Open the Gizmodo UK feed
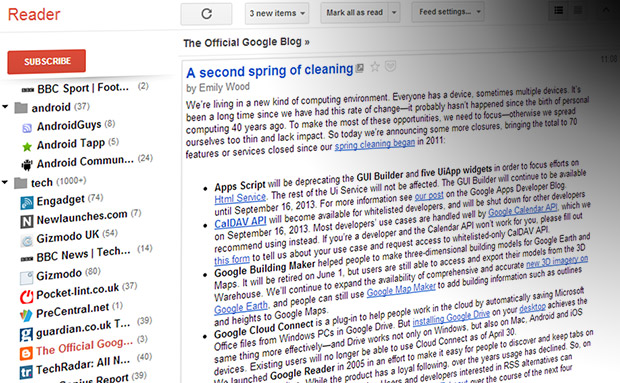620x383 pixels. pos(67,237)
